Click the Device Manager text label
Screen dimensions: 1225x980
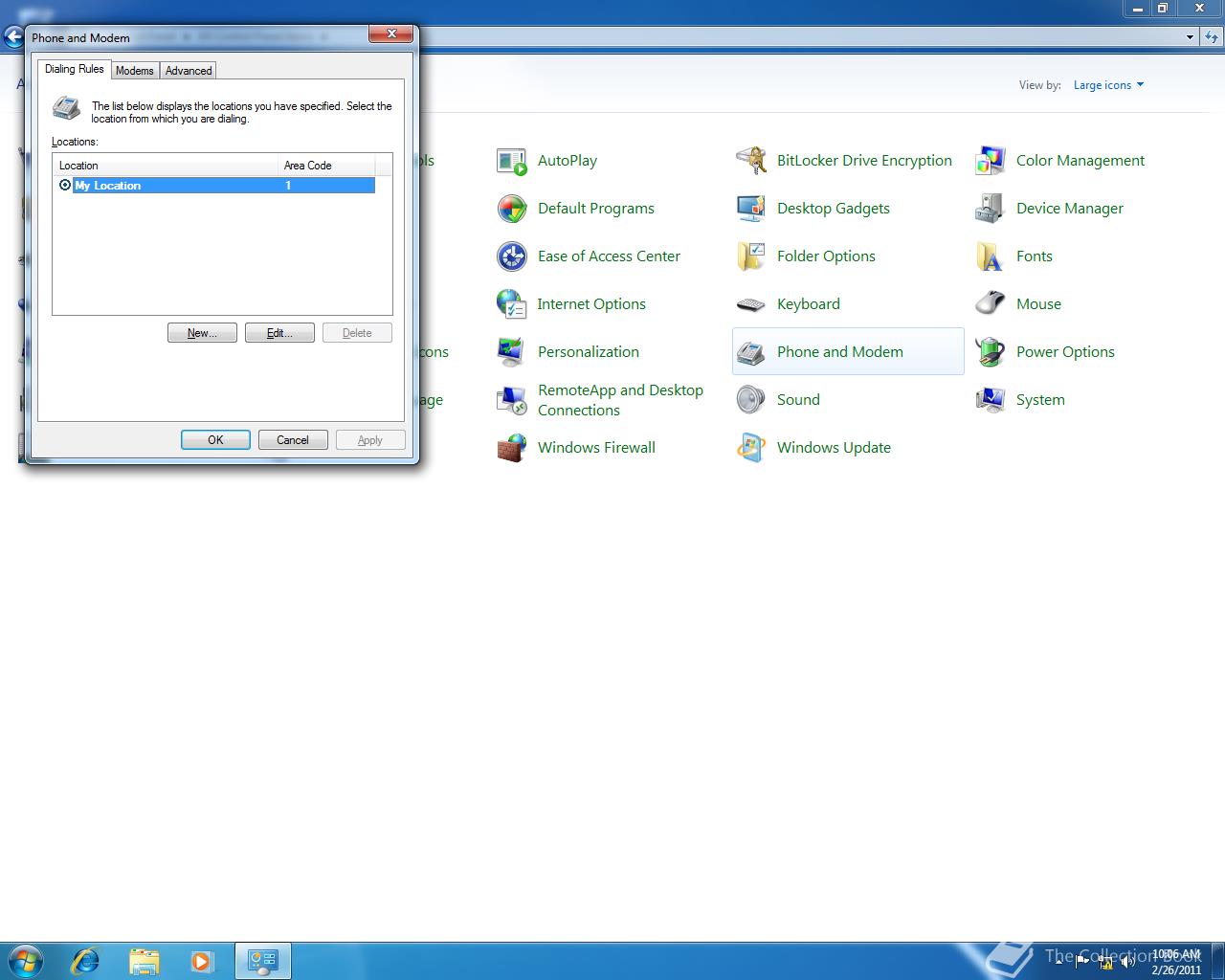tap(1070, 209)
